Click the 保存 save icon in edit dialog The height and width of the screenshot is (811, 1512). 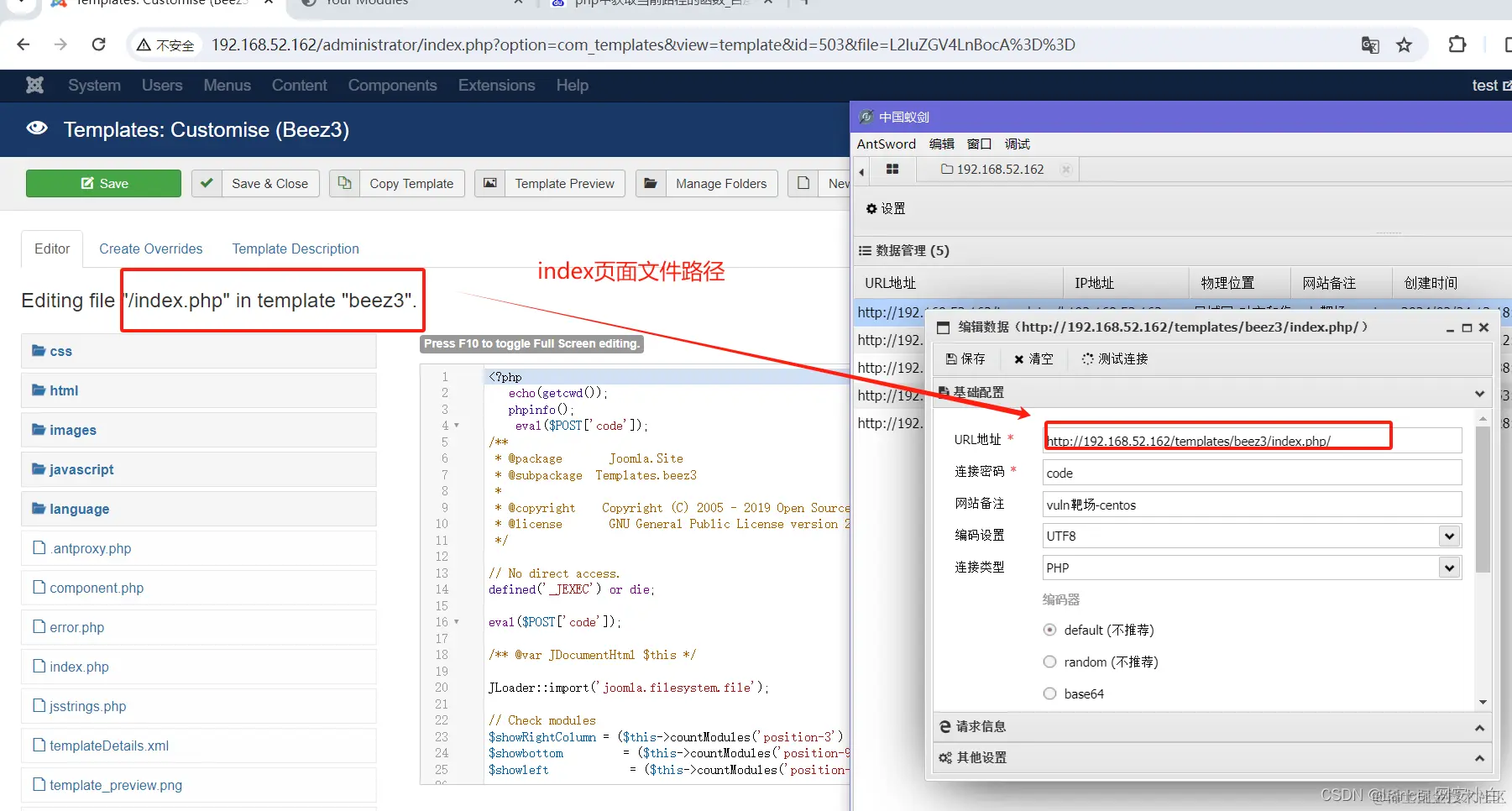pos(951,359)
